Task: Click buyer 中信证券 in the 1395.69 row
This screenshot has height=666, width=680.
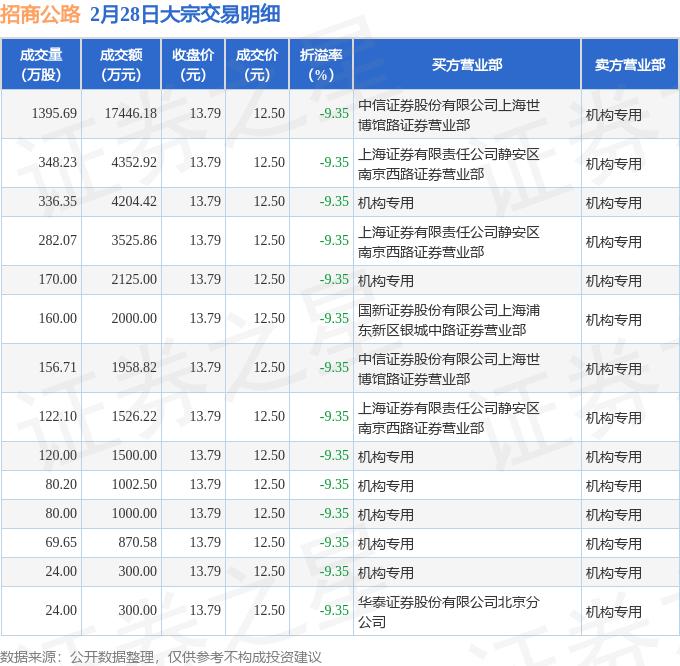Action: 449,115
